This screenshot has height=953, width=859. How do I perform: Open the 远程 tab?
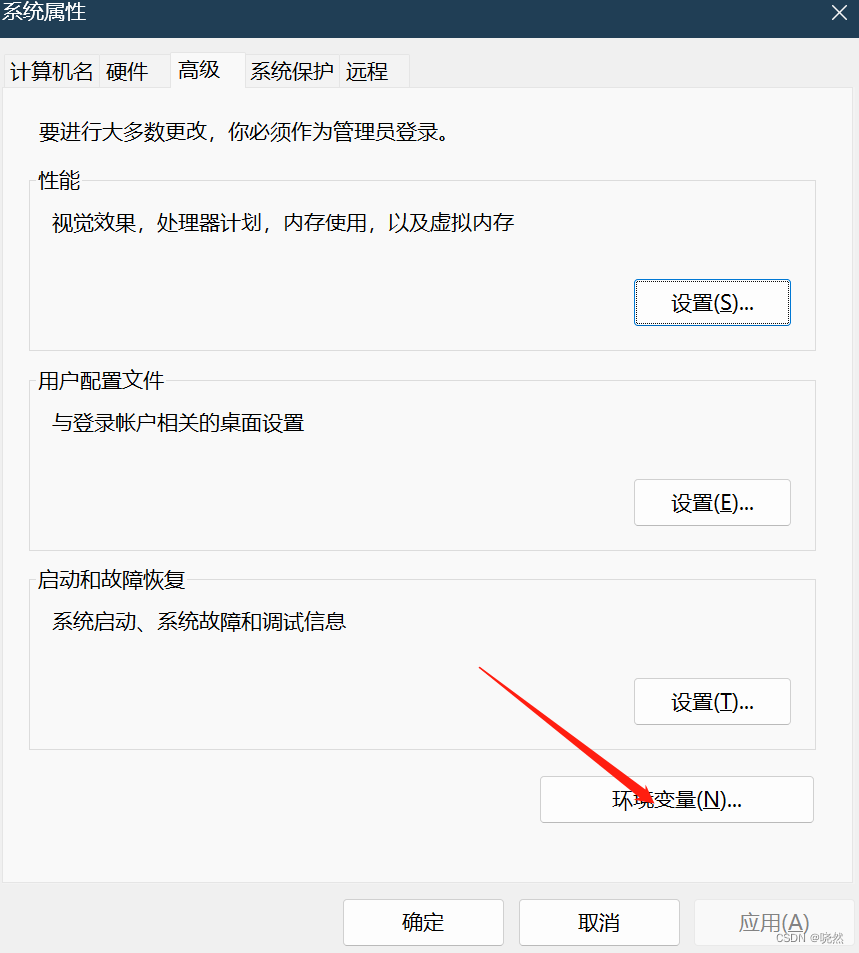click(x=368, y=71)
